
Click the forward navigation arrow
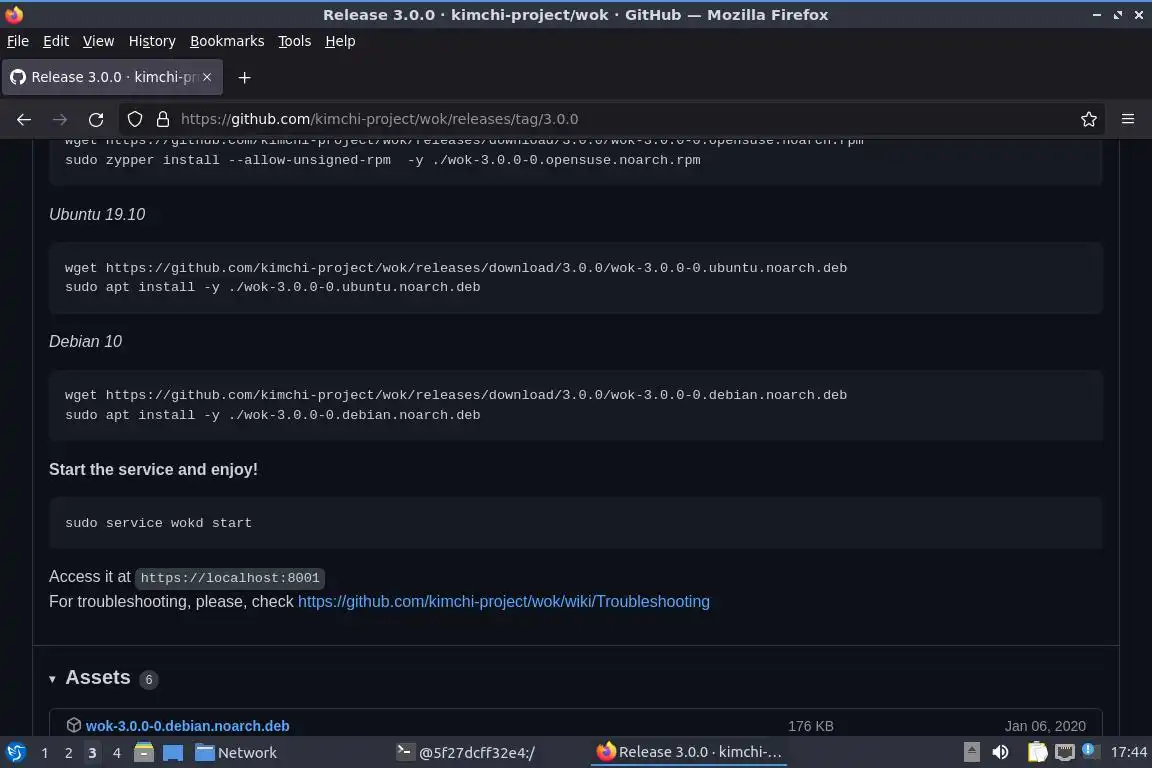[60, 119]
